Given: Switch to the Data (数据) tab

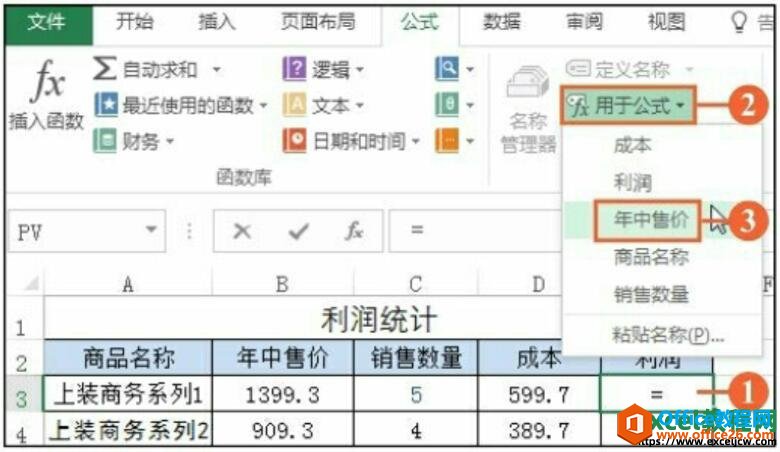Looking at the screenshot, I should pyautogui.click(x=501, y=22).
